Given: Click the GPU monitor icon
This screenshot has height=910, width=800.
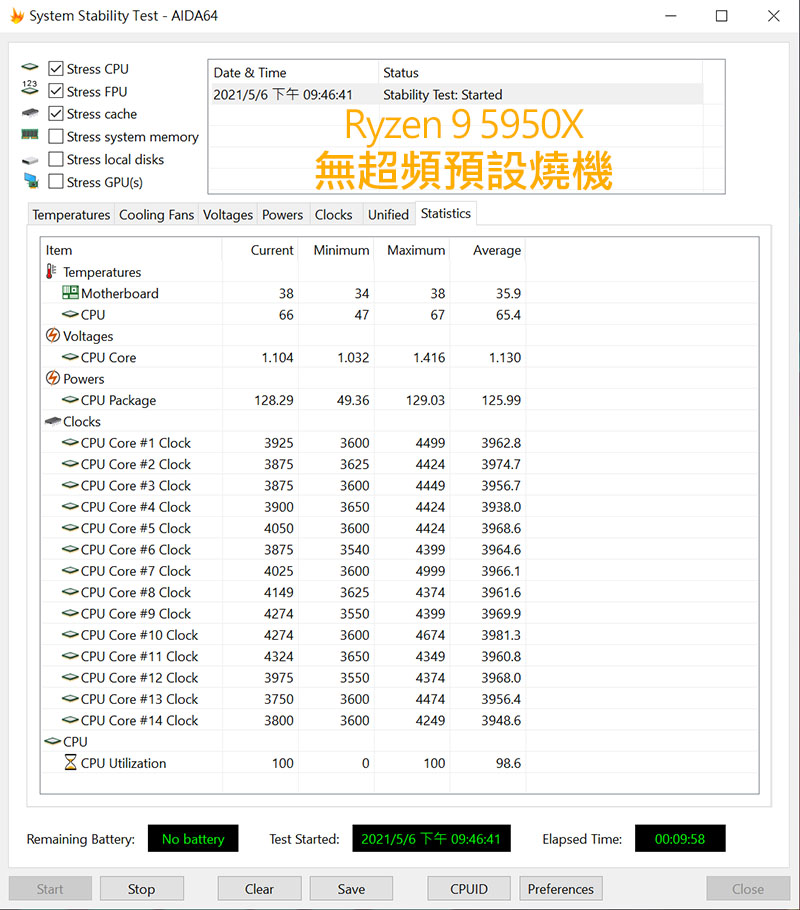Looking at the screenshot, I should [31, 180].
